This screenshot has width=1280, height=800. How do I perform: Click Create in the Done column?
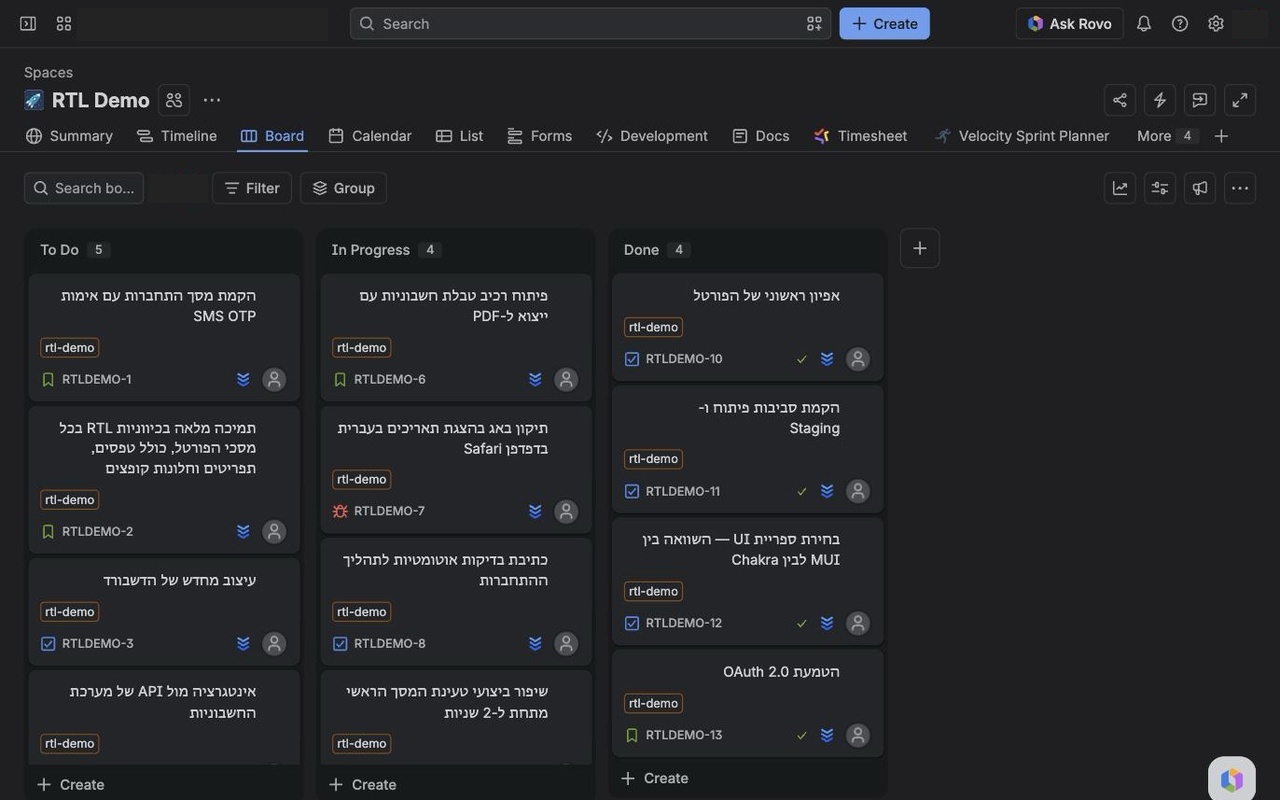(x=655, y=778)
